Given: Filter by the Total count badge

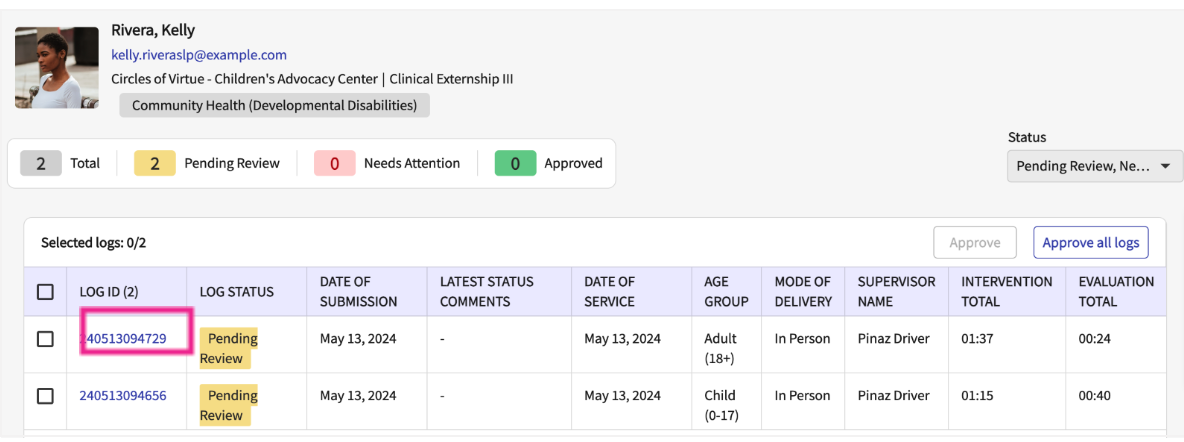Looking at the screenshot, I should pyautogui.click(x=41, y=163).
